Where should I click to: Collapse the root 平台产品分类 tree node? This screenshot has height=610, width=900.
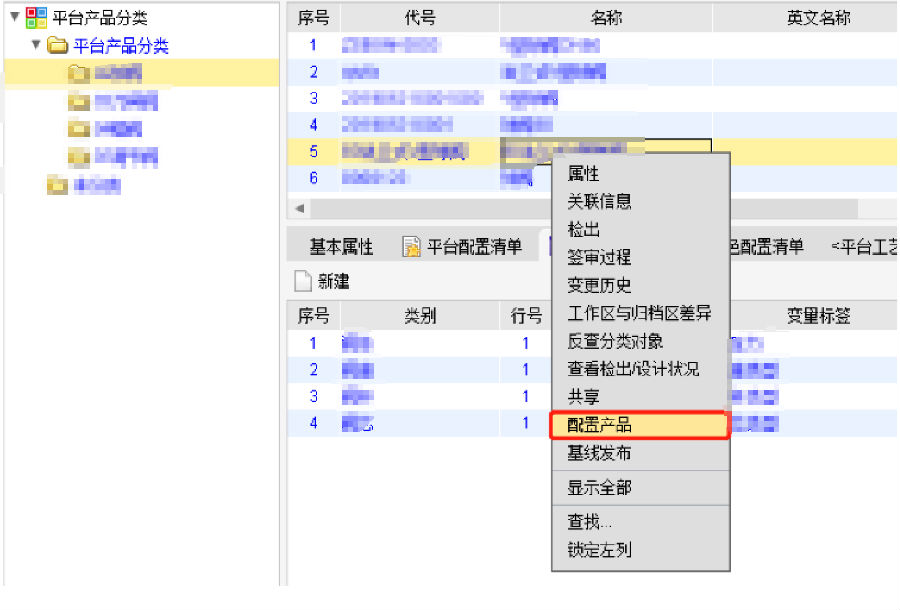coord(15,17)
